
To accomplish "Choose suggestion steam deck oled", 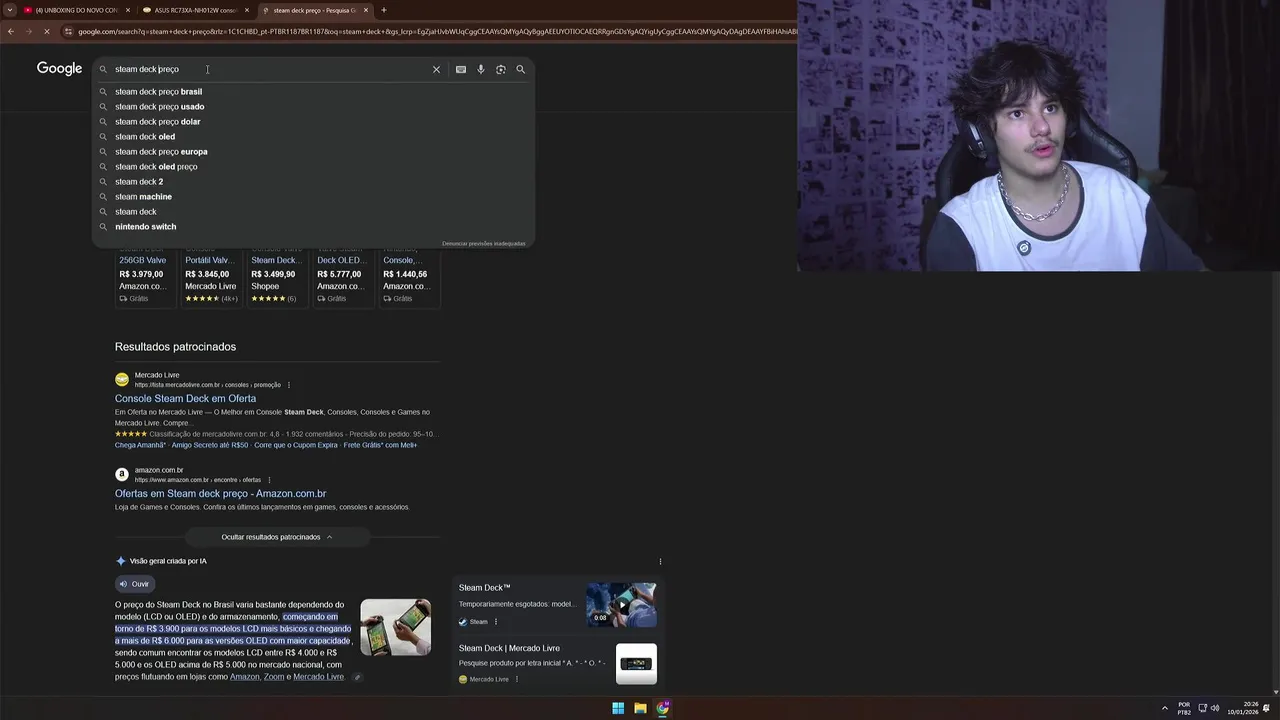I will (144, 136).
